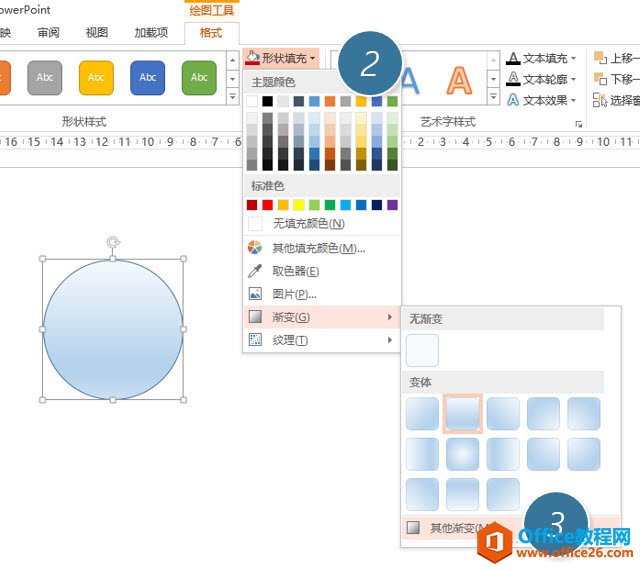Select the highlighted second gradient variant in first row

click(462, 414)
